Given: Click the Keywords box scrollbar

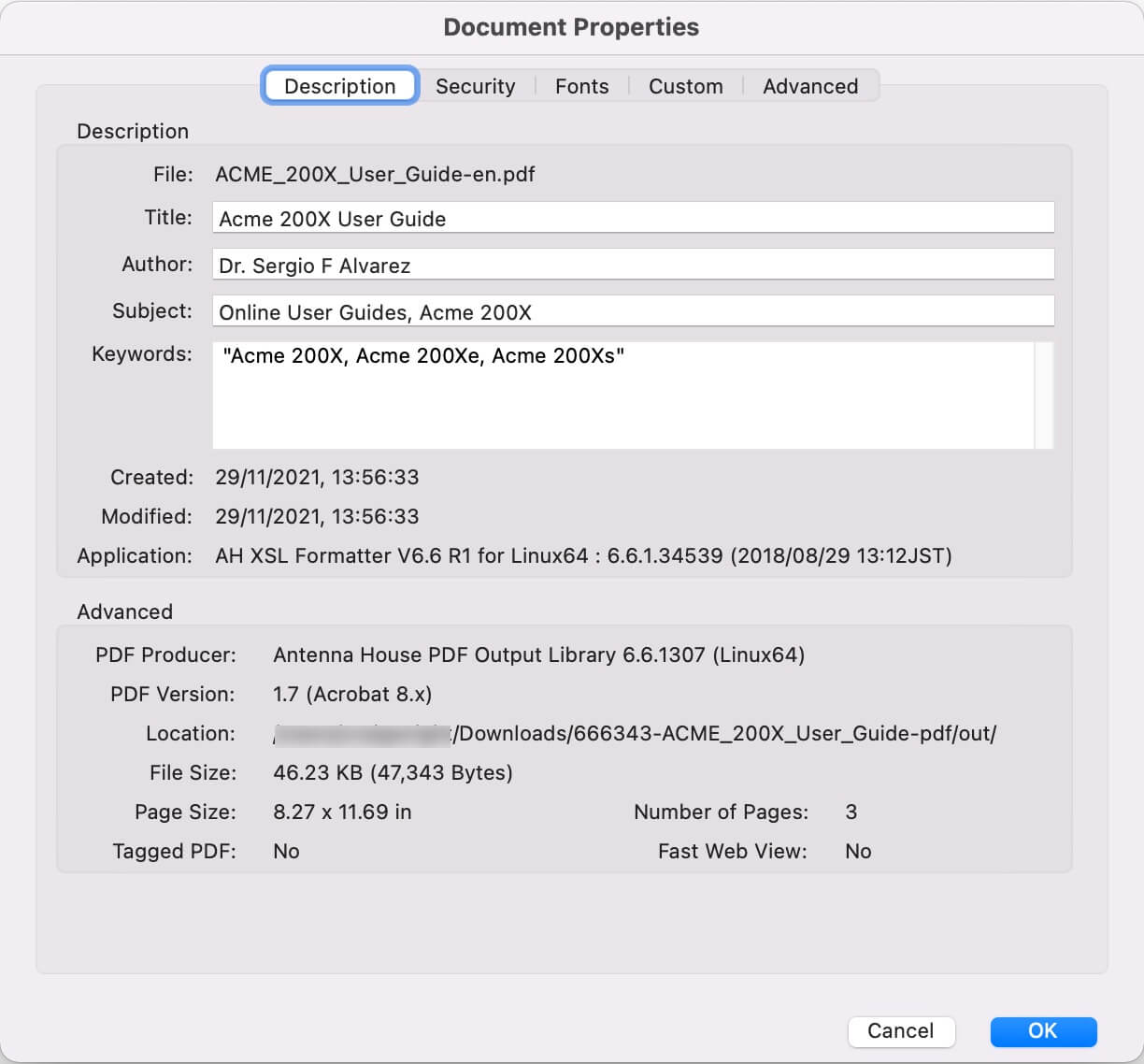Looking at the screenshot, I should [1043, 395].
